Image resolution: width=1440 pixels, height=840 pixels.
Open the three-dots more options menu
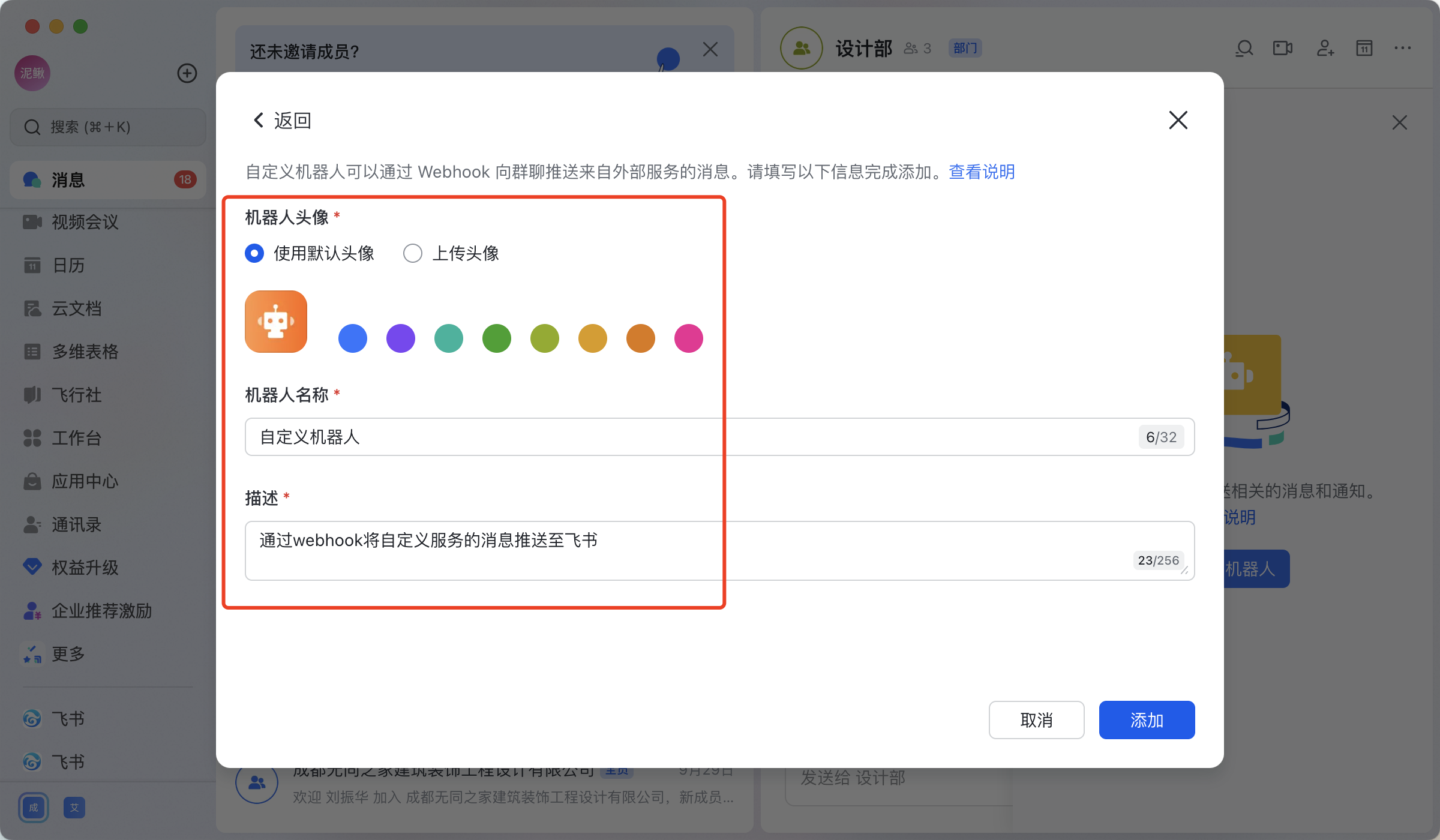coord(1402,48)
